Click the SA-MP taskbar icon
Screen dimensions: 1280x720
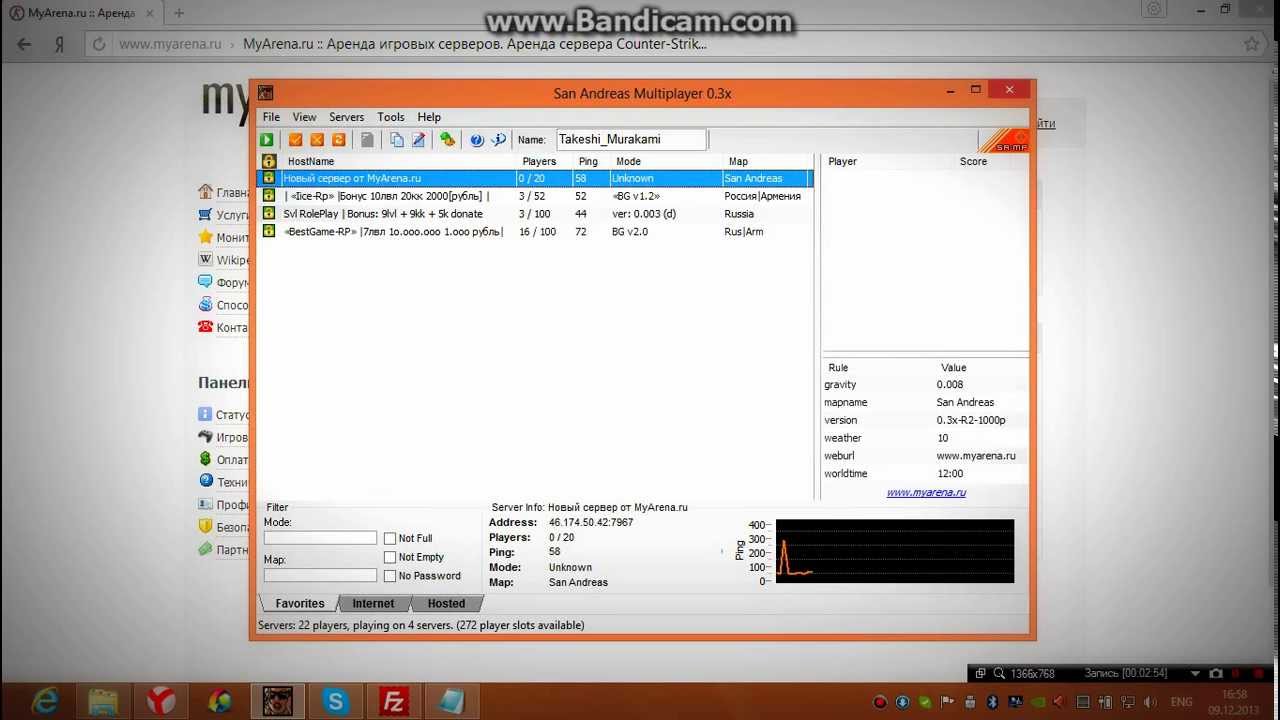(276, 701)
